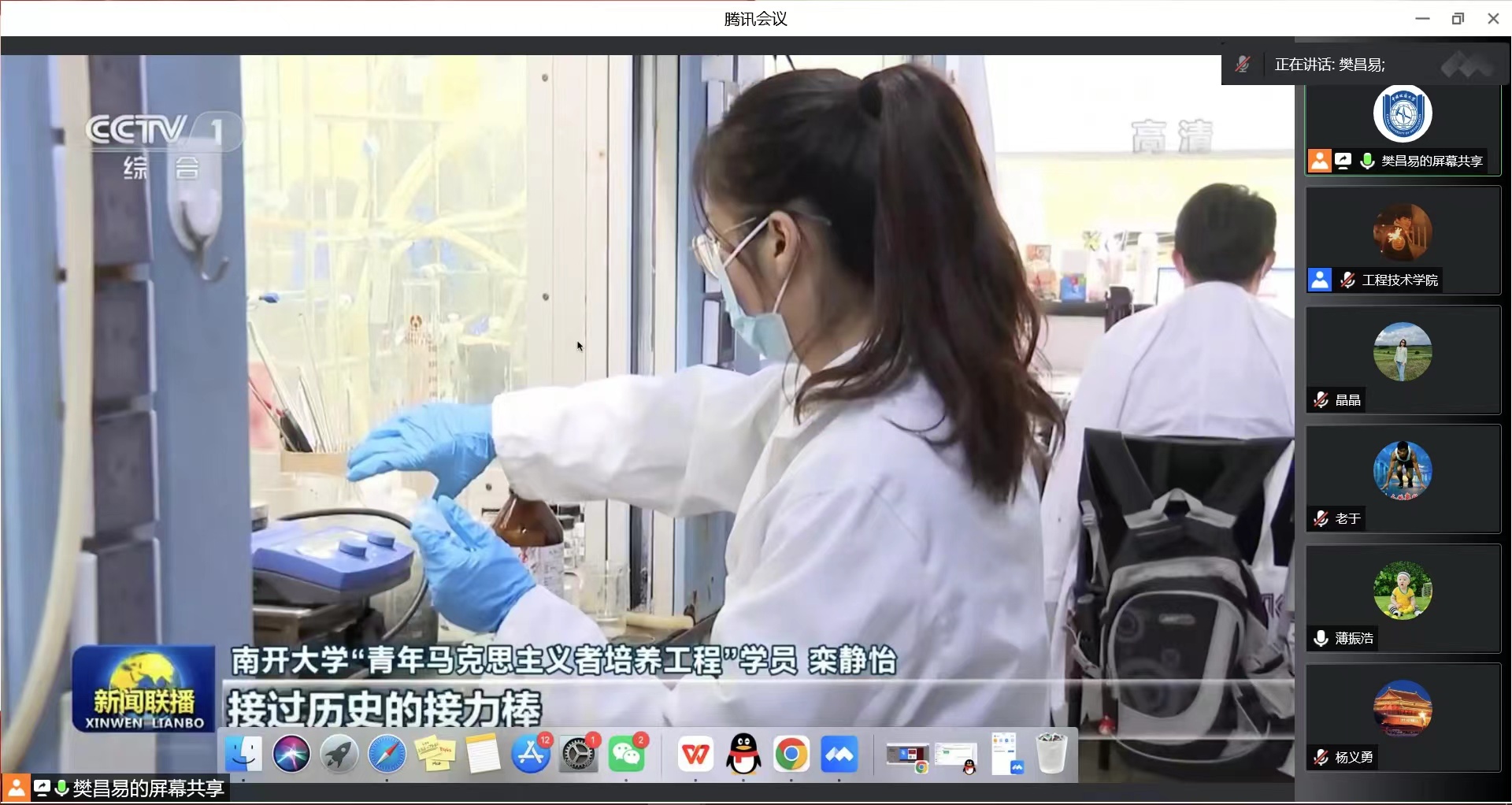
Task: Click the muted microphone in speaker bar
Action: click(x=1243, y=65)
